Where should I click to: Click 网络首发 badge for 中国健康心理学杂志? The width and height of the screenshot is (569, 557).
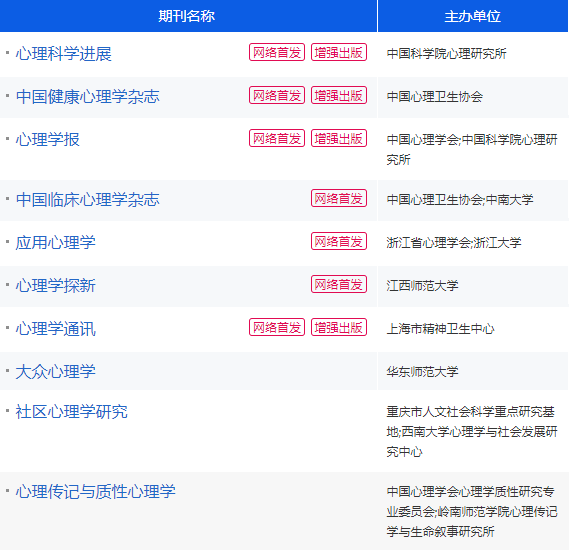coord(277,95)
